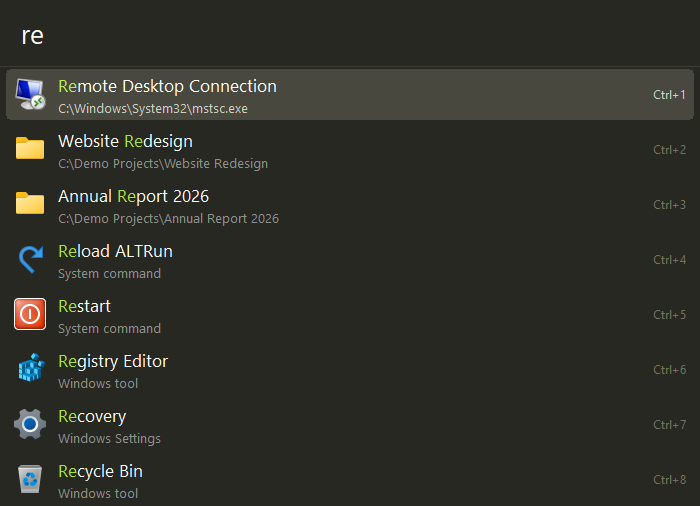Viewport: 700px width, 506px height.
Task: Click the Registry Editor cube icon
Action: [31, 368]
